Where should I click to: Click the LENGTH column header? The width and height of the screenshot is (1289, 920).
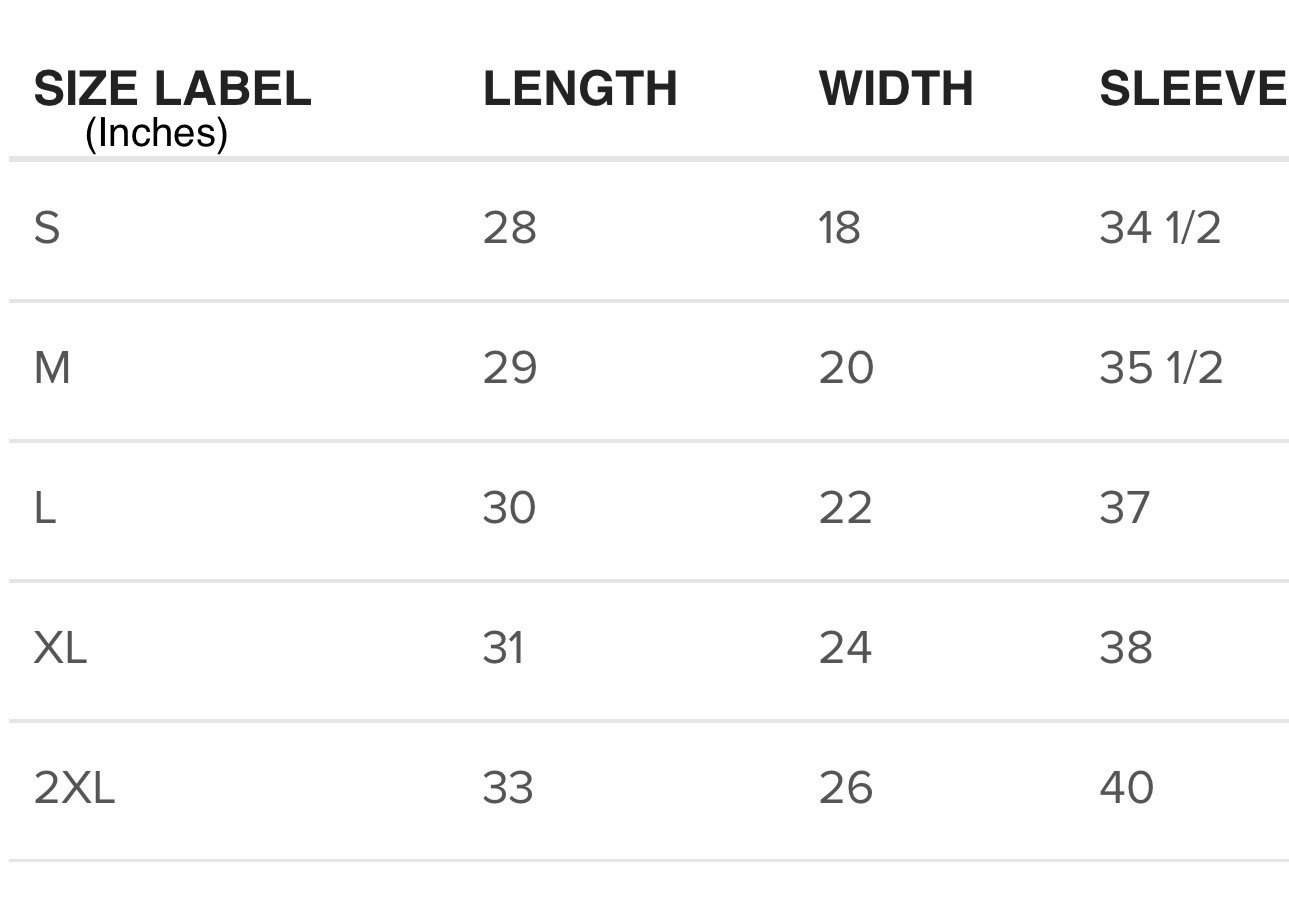pos(580,89)
